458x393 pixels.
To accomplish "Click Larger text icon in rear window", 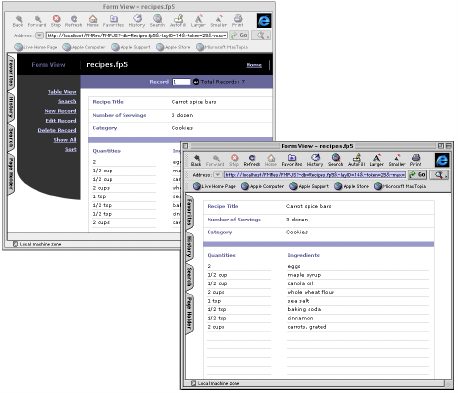I will [198, 21].
